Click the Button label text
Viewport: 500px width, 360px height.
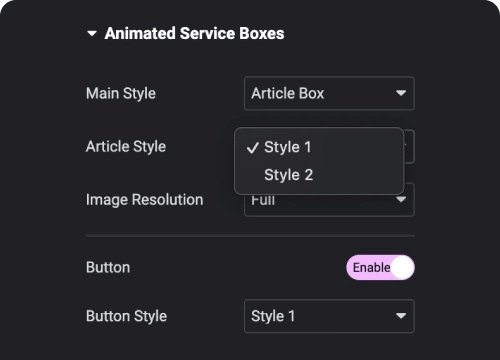click(x=108, y=267)
